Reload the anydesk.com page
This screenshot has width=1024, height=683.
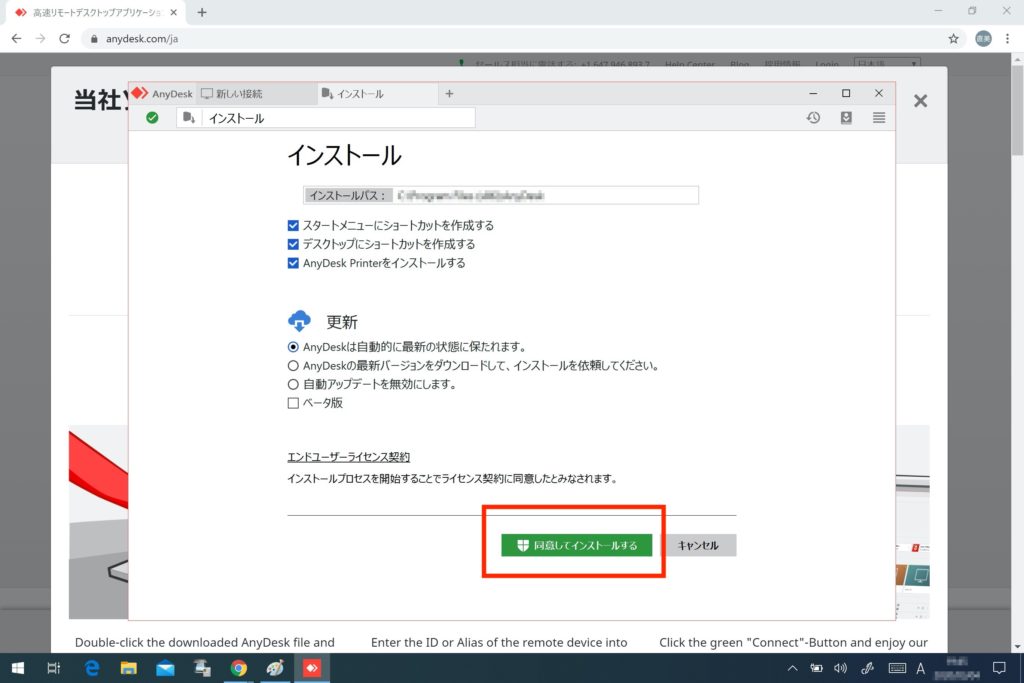64,39
